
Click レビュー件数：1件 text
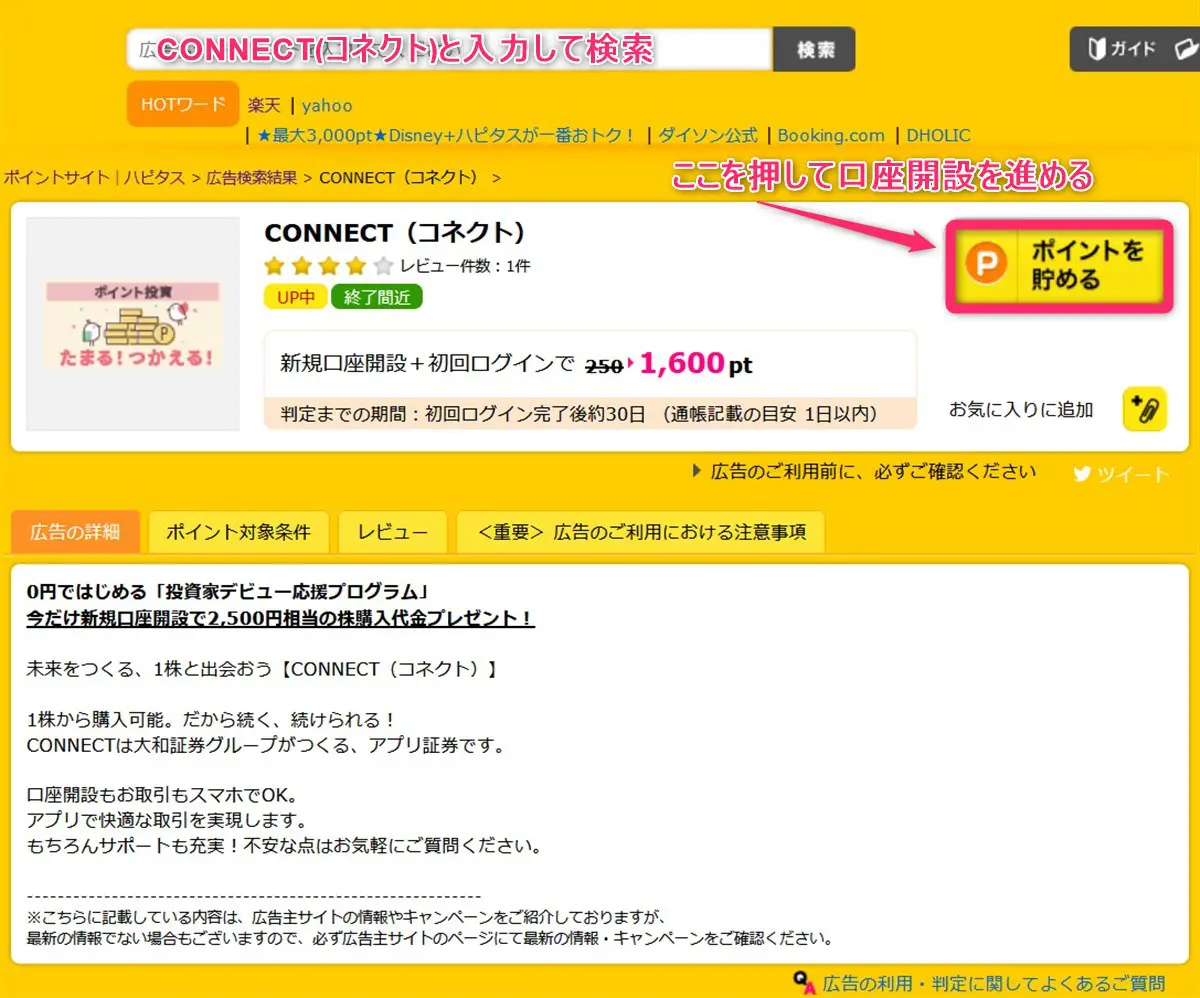tap(465, 266)
